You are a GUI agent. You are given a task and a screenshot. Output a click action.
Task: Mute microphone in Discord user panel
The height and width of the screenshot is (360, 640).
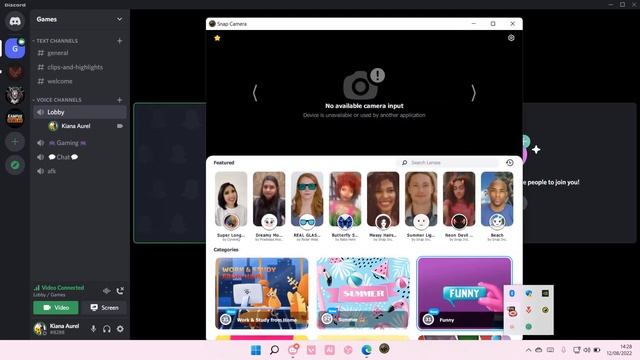coord(93,329)
